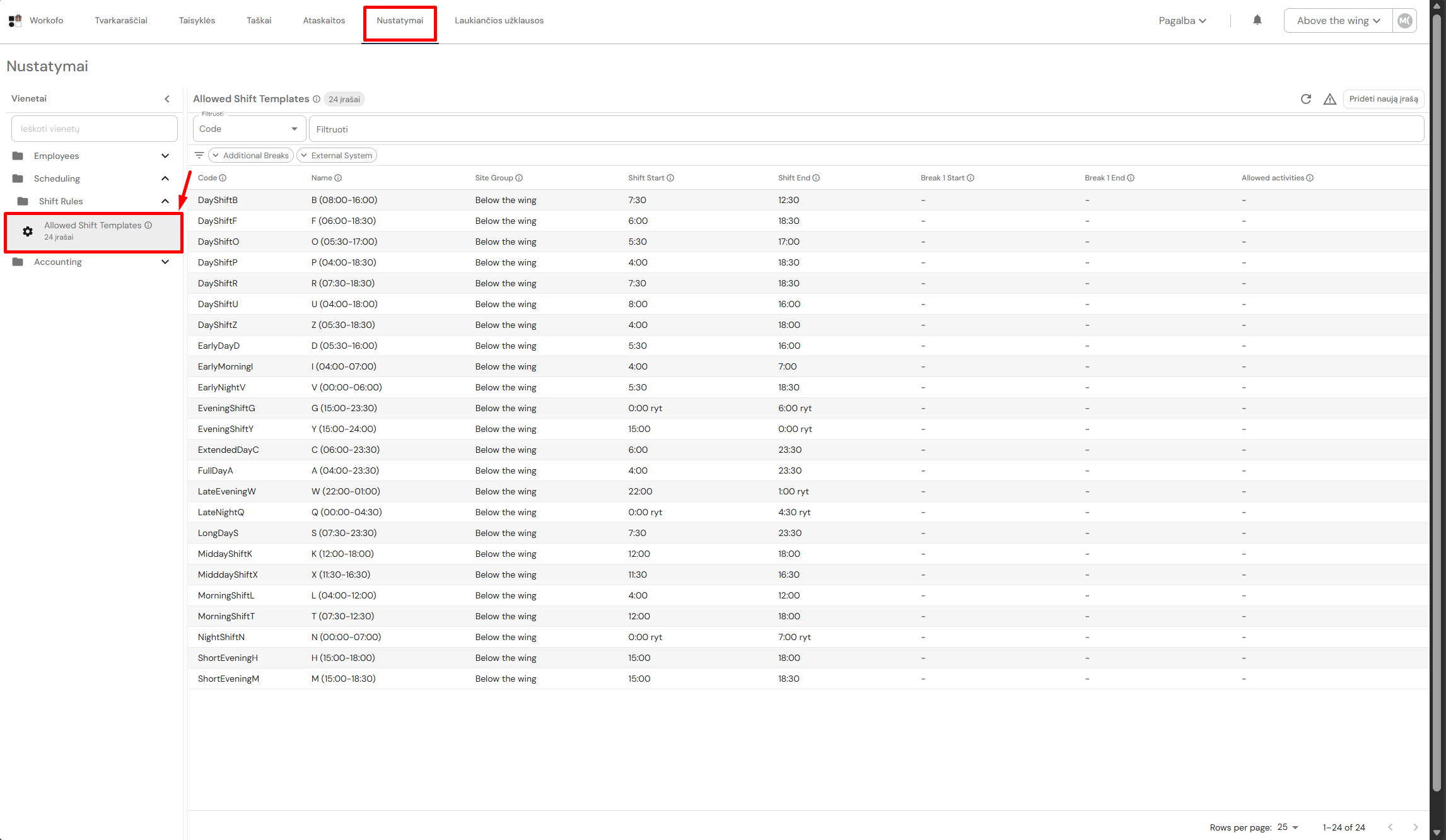1446x840 pixels.
Task: Open rows per page dropdown
Action: click(1288, 827)
